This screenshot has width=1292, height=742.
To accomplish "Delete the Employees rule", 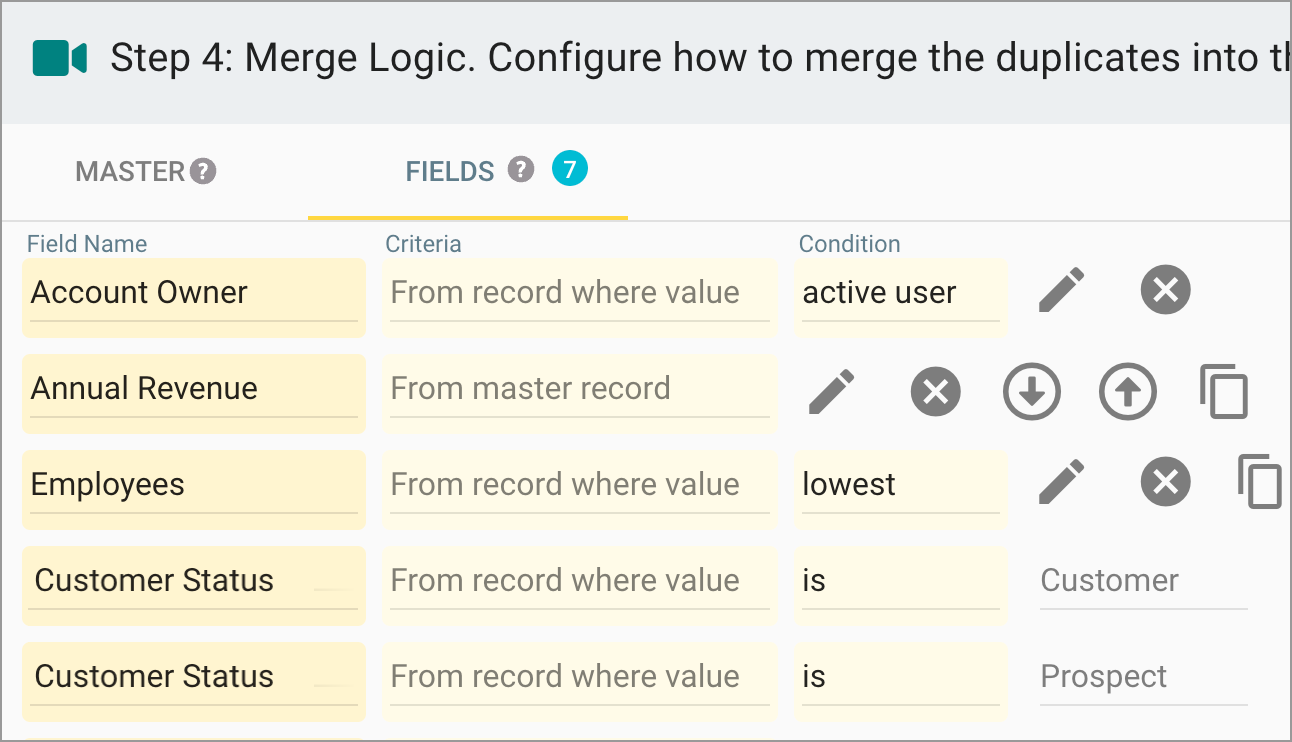I will (1165, 483).
